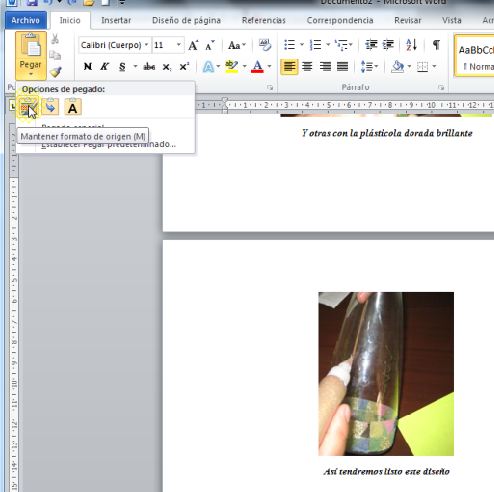The width and height of the screenshot is (494, 492).
Task: Click the Cut scissors icon
Action: (x=55, y=39)
